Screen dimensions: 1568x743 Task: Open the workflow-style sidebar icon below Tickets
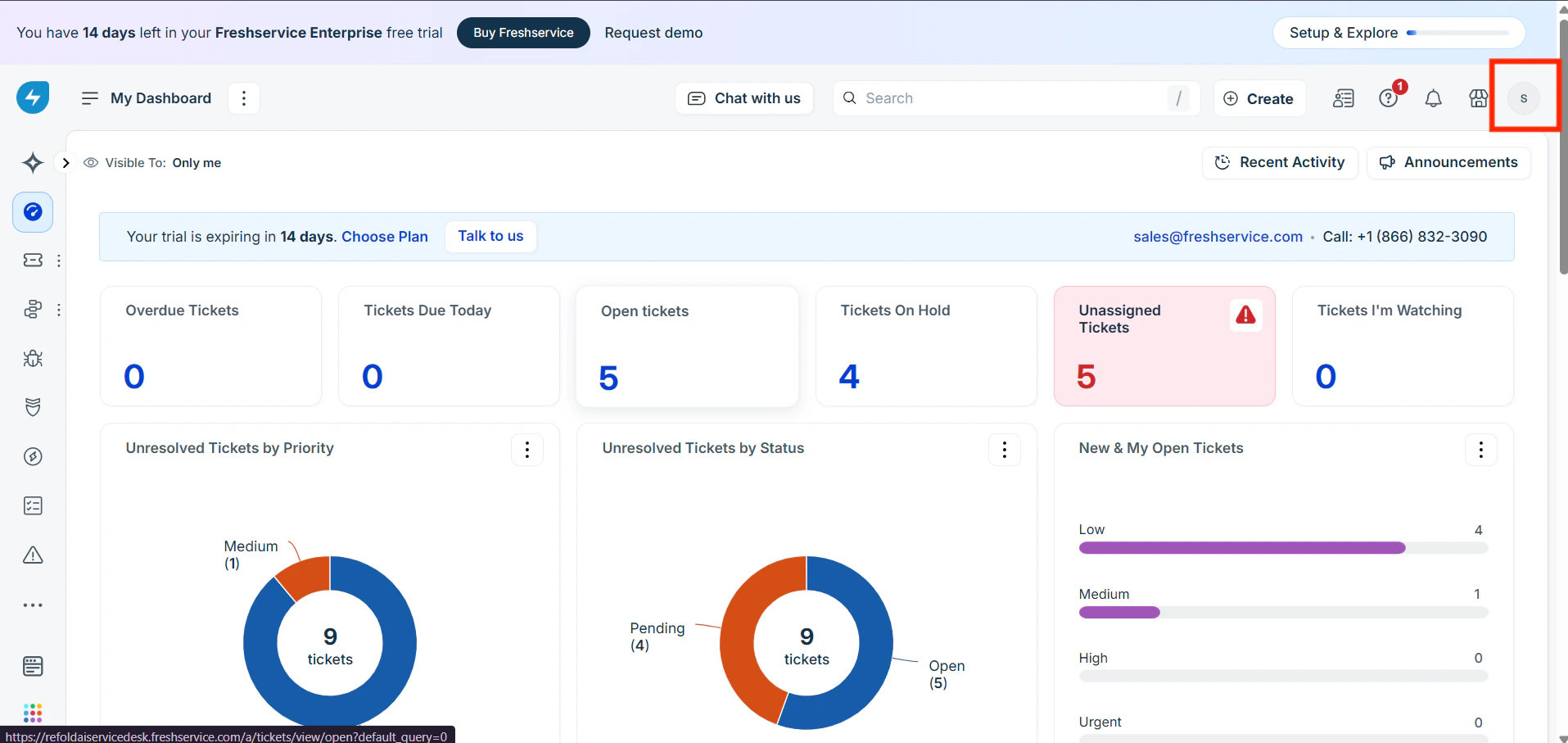tap(33, 310)
